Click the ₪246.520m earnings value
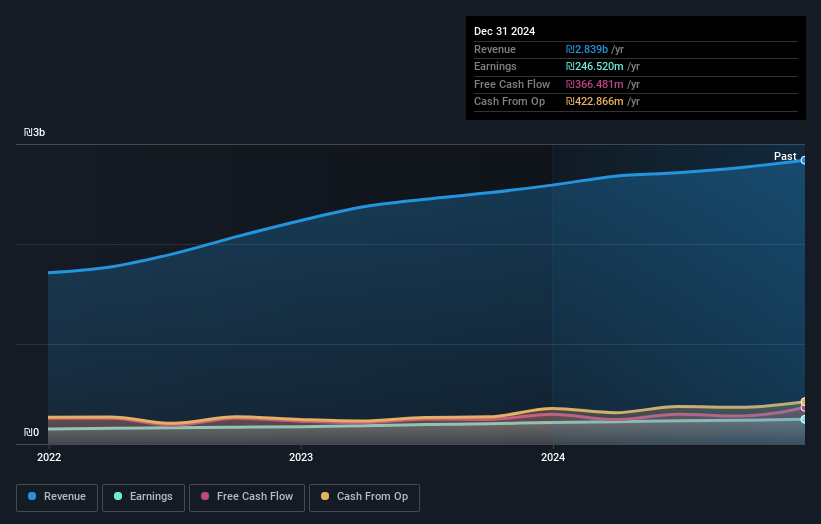The width and height of the screenshot is (821, 524). pos(594,66)
